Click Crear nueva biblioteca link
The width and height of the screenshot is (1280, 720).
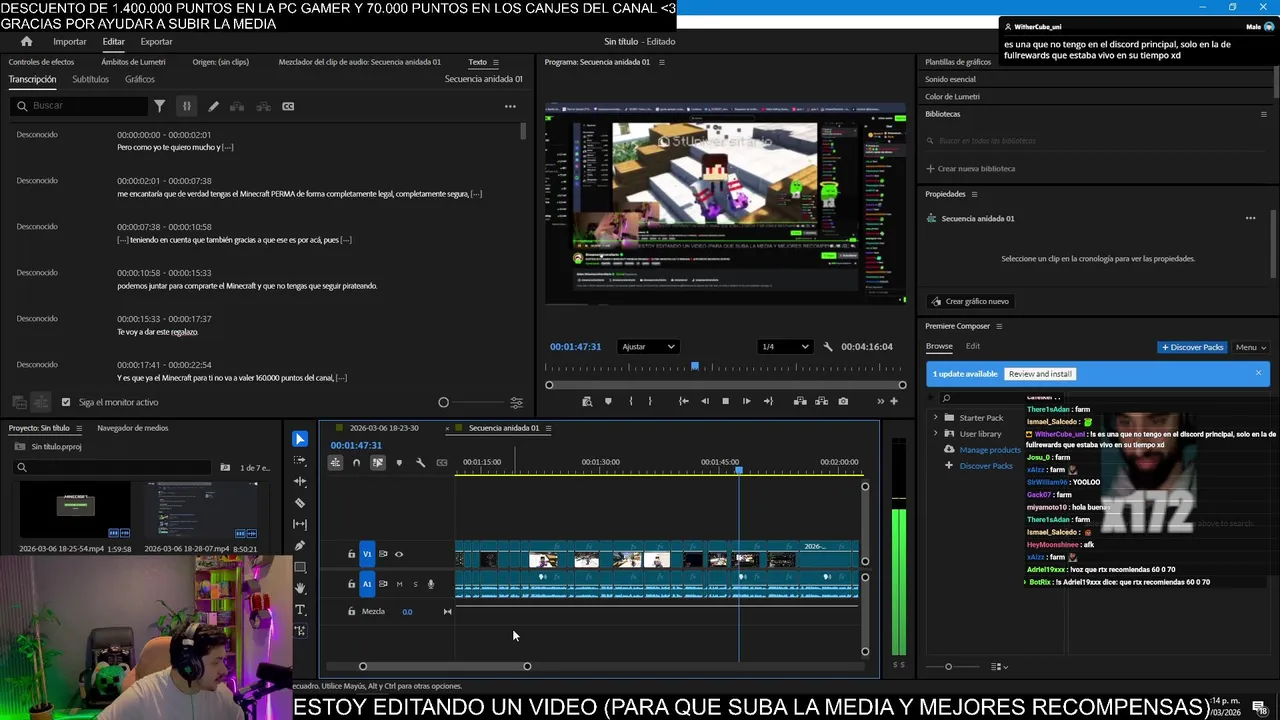[x=971, y=168]
